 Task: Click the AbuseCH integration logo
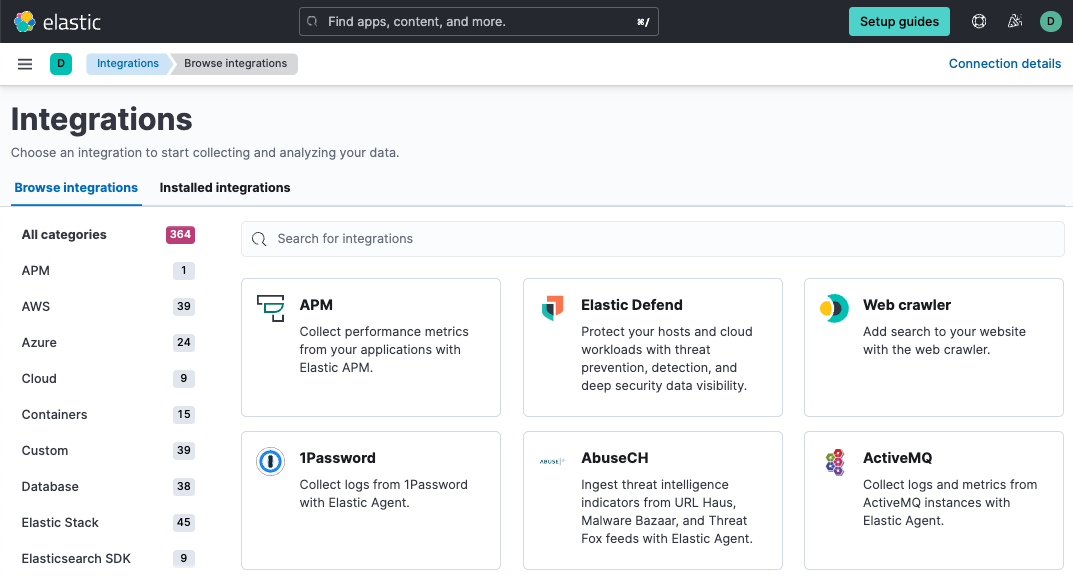click(552, 462)
